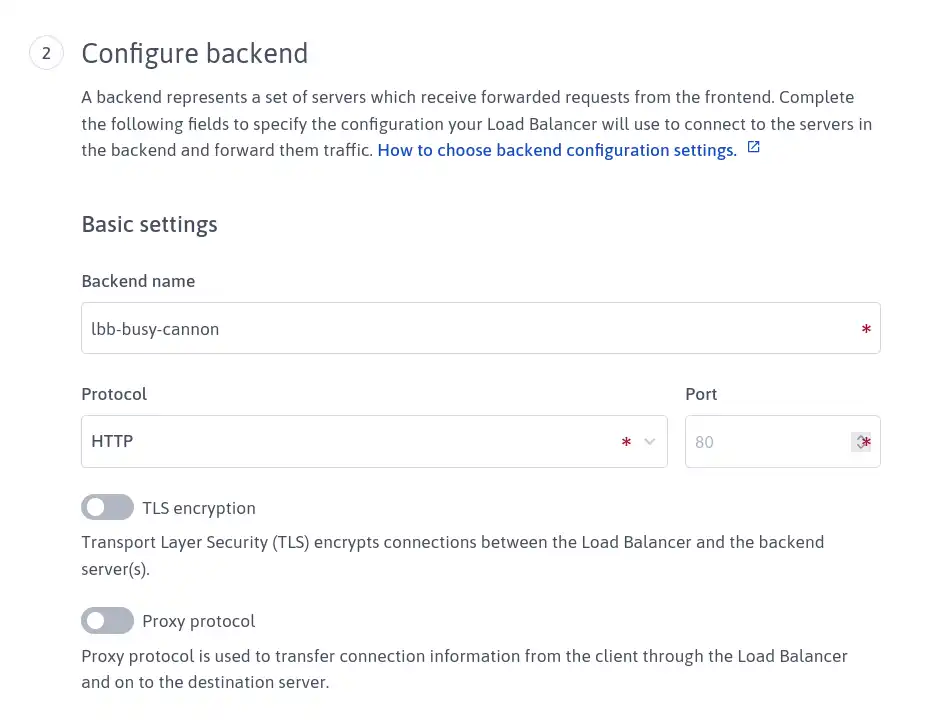Click the spinner arrows in the Port field
The image size is (950, 727).
[x=859, y=442]
